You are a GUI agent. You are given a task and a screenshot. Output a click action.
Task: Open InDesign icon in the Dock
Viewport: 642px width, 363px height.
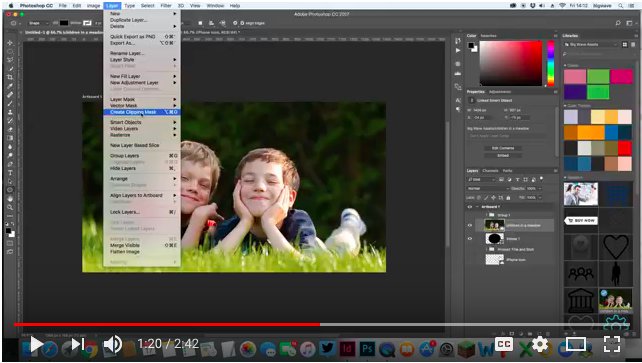347,349
